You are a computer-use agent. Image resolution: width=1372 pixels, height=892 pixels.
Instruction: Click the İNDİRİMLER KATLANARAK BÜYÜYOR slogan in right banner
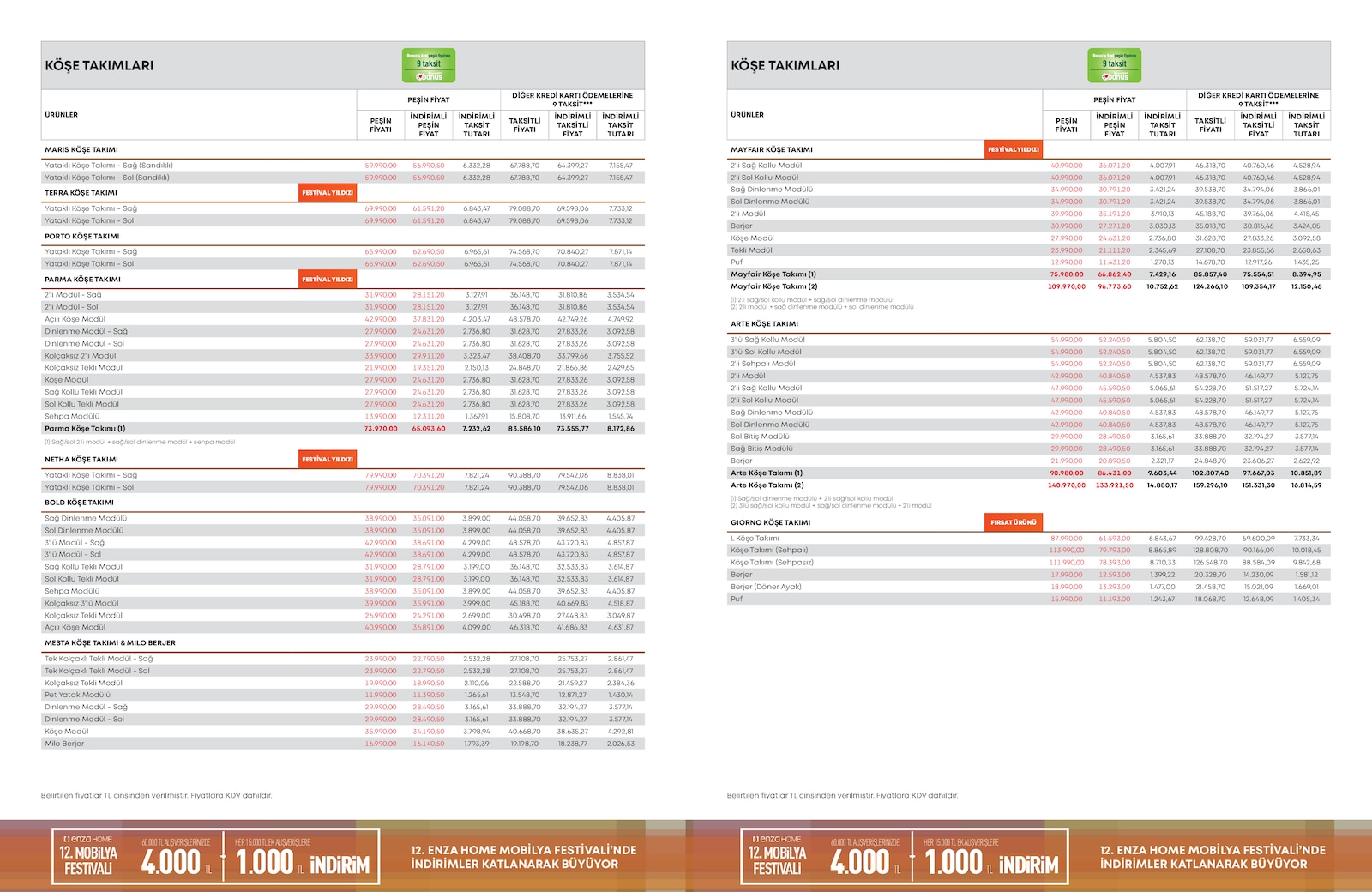[1204, 865]
